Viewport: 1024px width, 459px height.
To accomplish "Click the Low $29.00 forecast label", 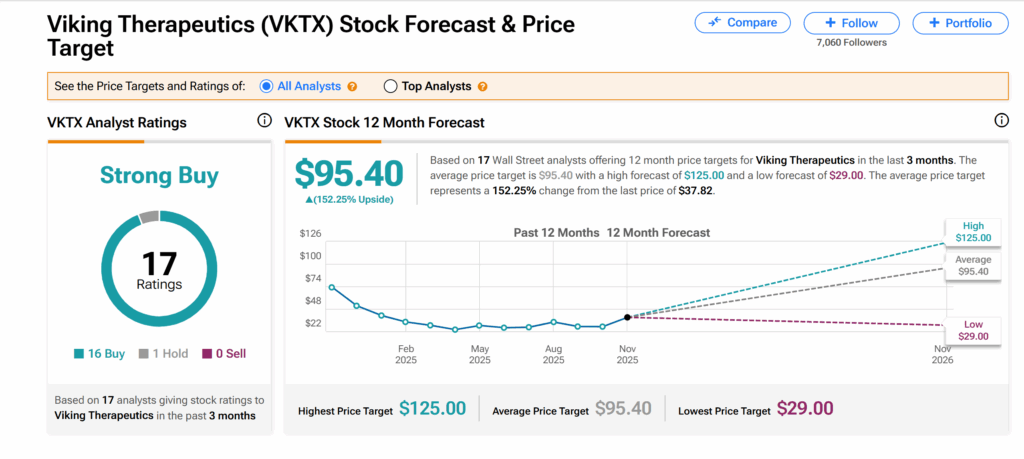I will [972, 330].
